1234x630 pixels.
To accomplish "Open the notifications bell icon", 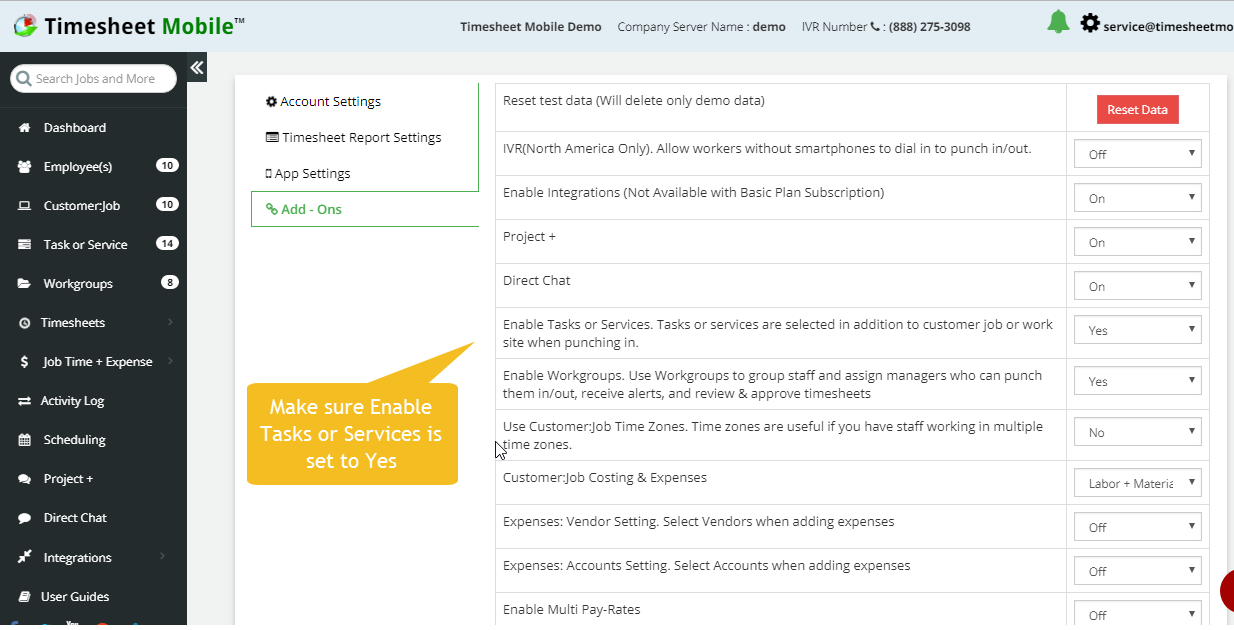I will coord(1058,22).
